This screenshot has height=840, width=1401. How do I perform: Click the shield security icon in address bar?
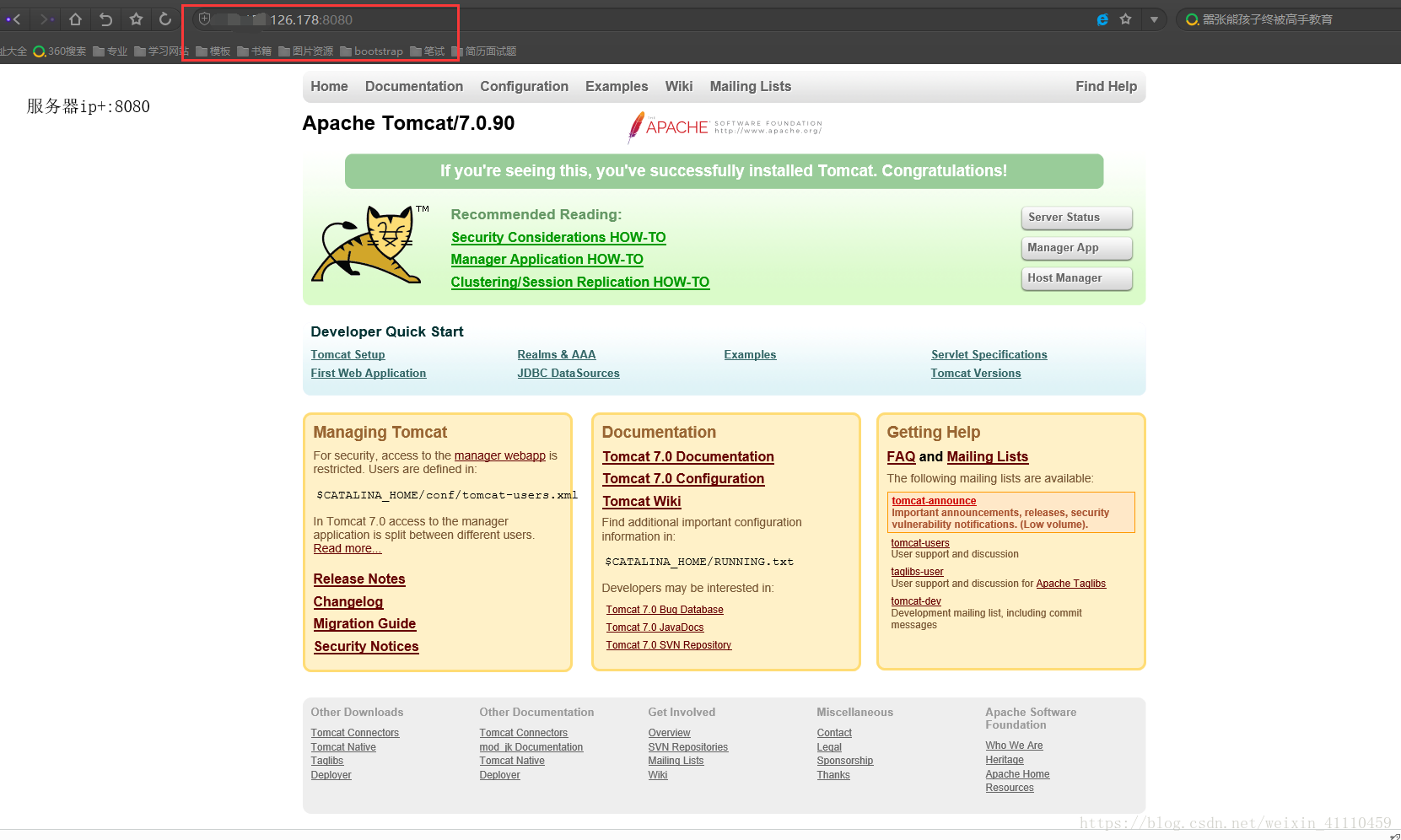(x=204, y=19)
